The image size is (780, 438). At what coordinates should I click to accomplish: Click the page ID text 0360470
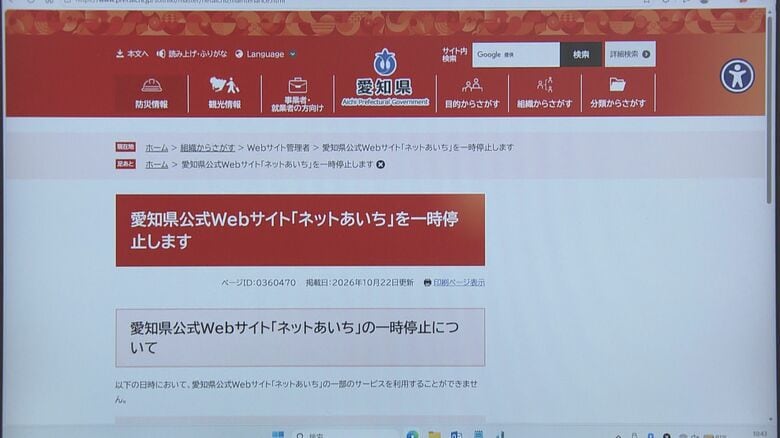point(259,283)
